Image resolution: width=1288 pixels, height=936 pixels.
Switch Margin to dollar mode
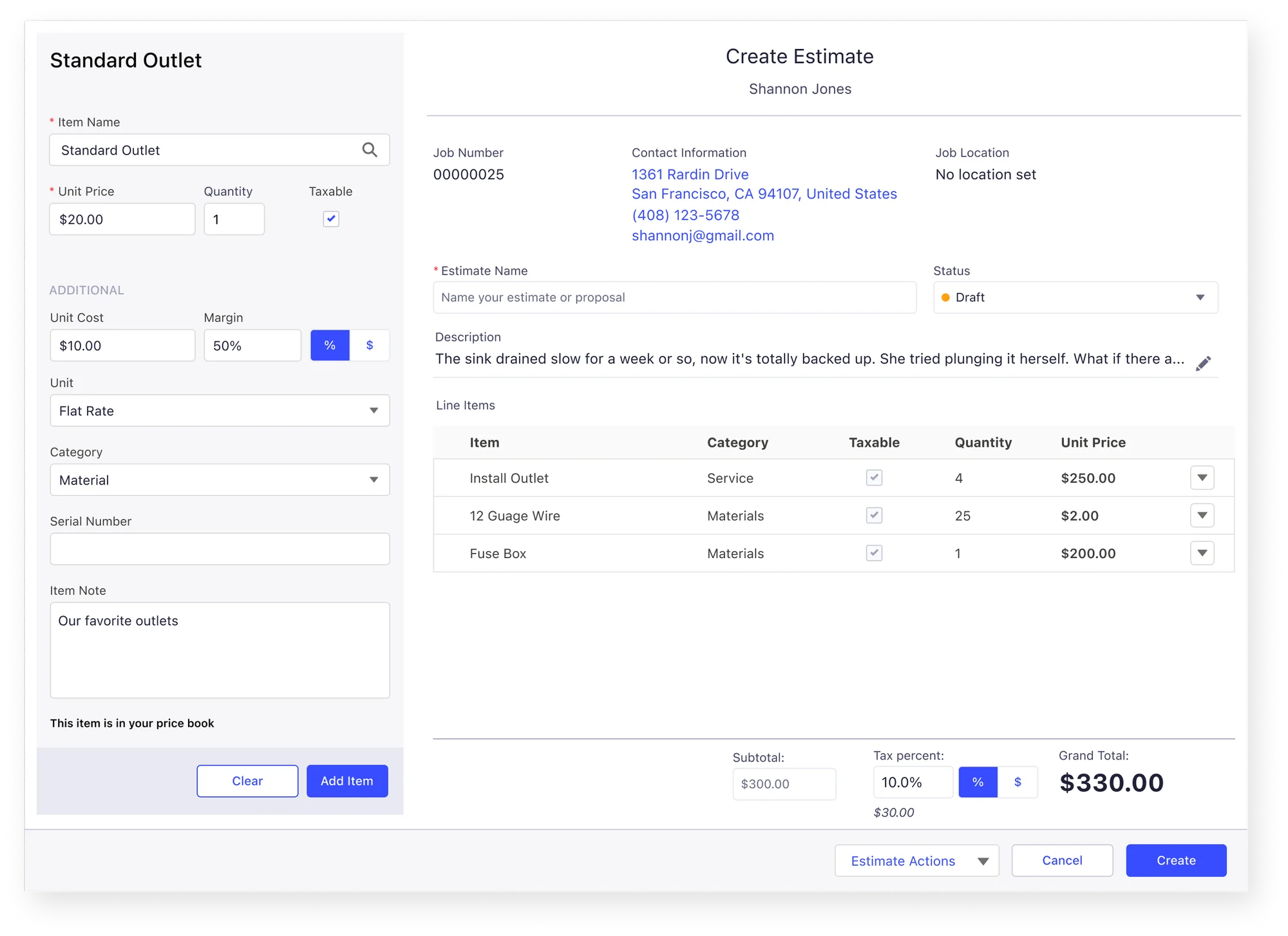point(370,345)
